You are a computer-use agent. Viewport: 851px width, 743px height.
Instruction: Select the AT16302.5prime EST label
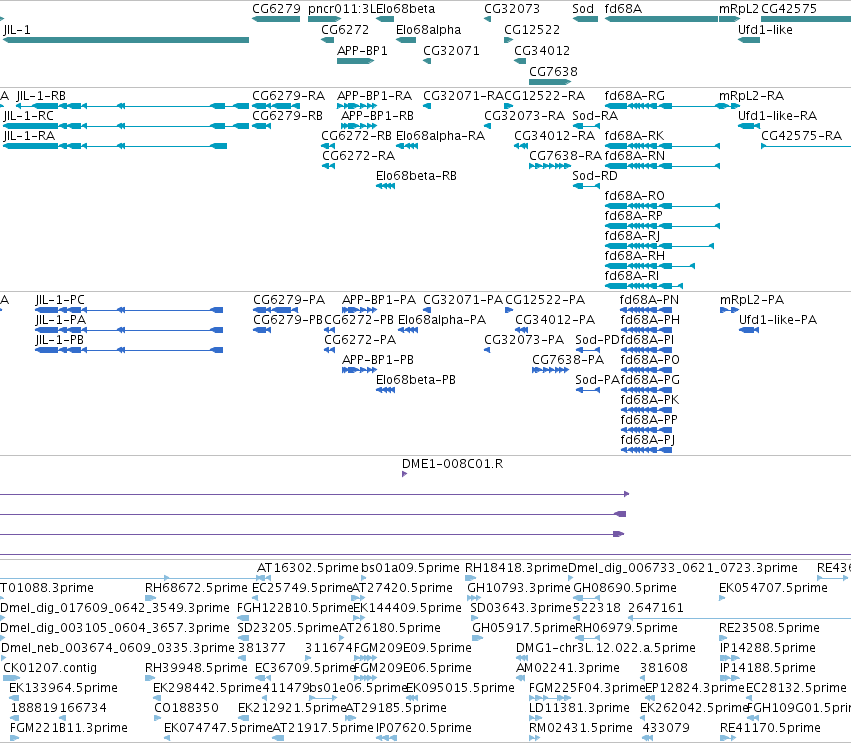(308, 568)
